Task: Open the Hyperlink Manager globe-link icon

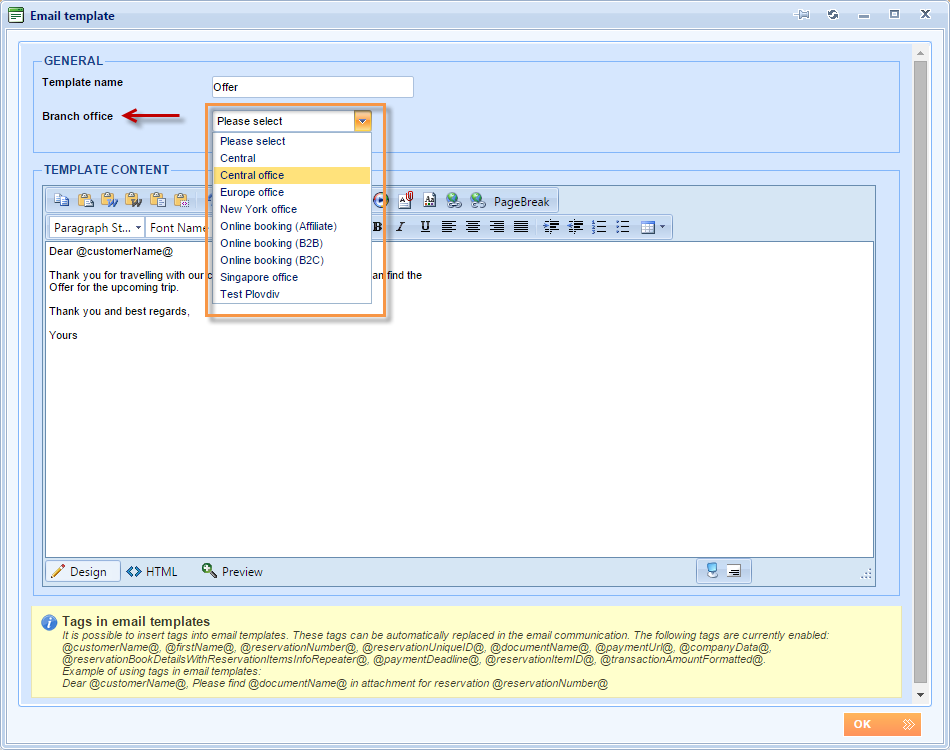Action: click(454, 200)
